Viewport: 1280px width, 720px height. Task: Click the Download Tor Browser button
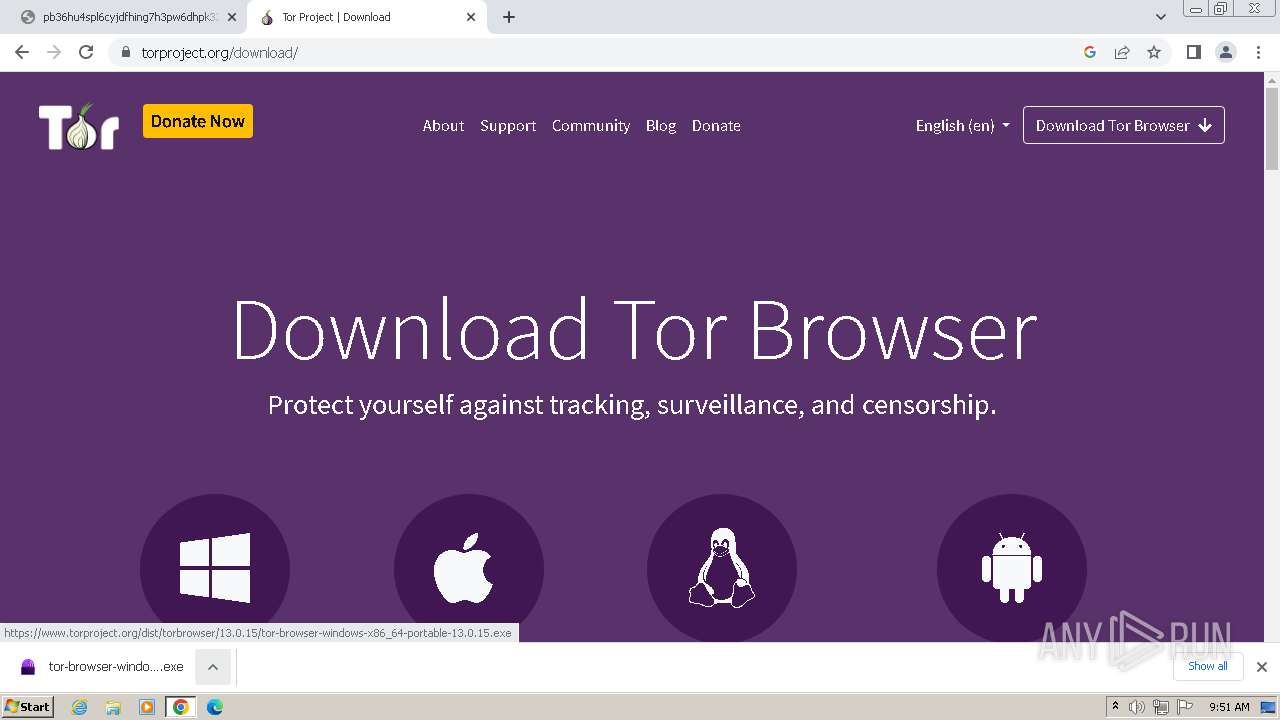[x=1124, y=126]
